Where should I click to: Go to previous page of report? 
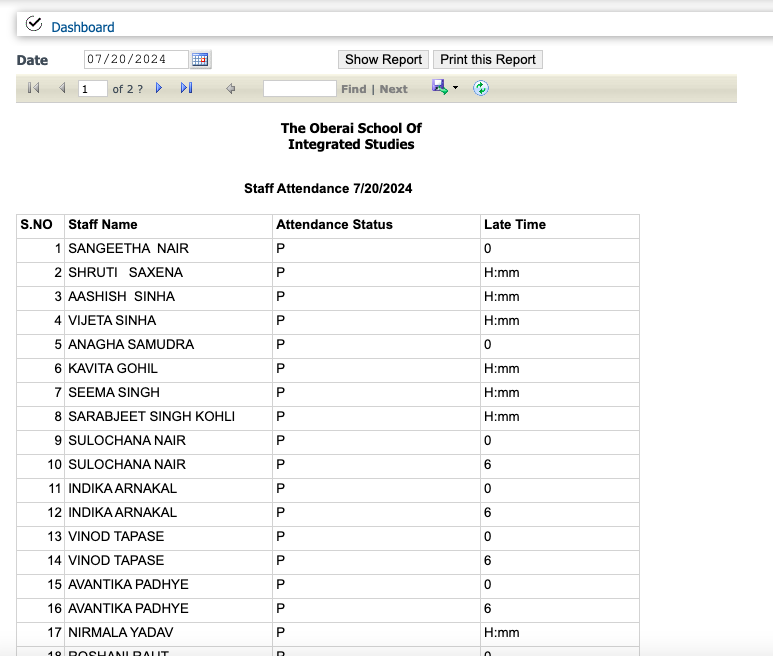(x=62, y=88)
